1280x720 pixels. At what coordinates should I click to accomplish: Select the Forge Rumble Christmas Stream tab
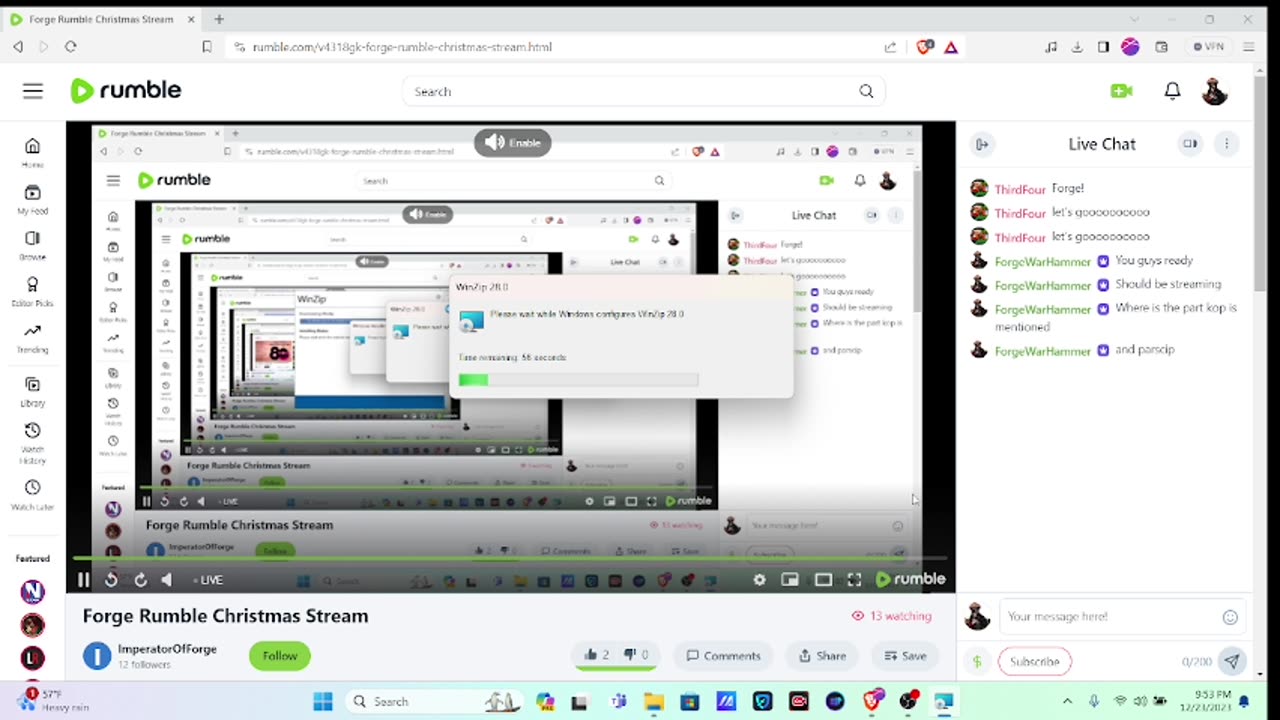pyautogui.click(x=102, y=19)
